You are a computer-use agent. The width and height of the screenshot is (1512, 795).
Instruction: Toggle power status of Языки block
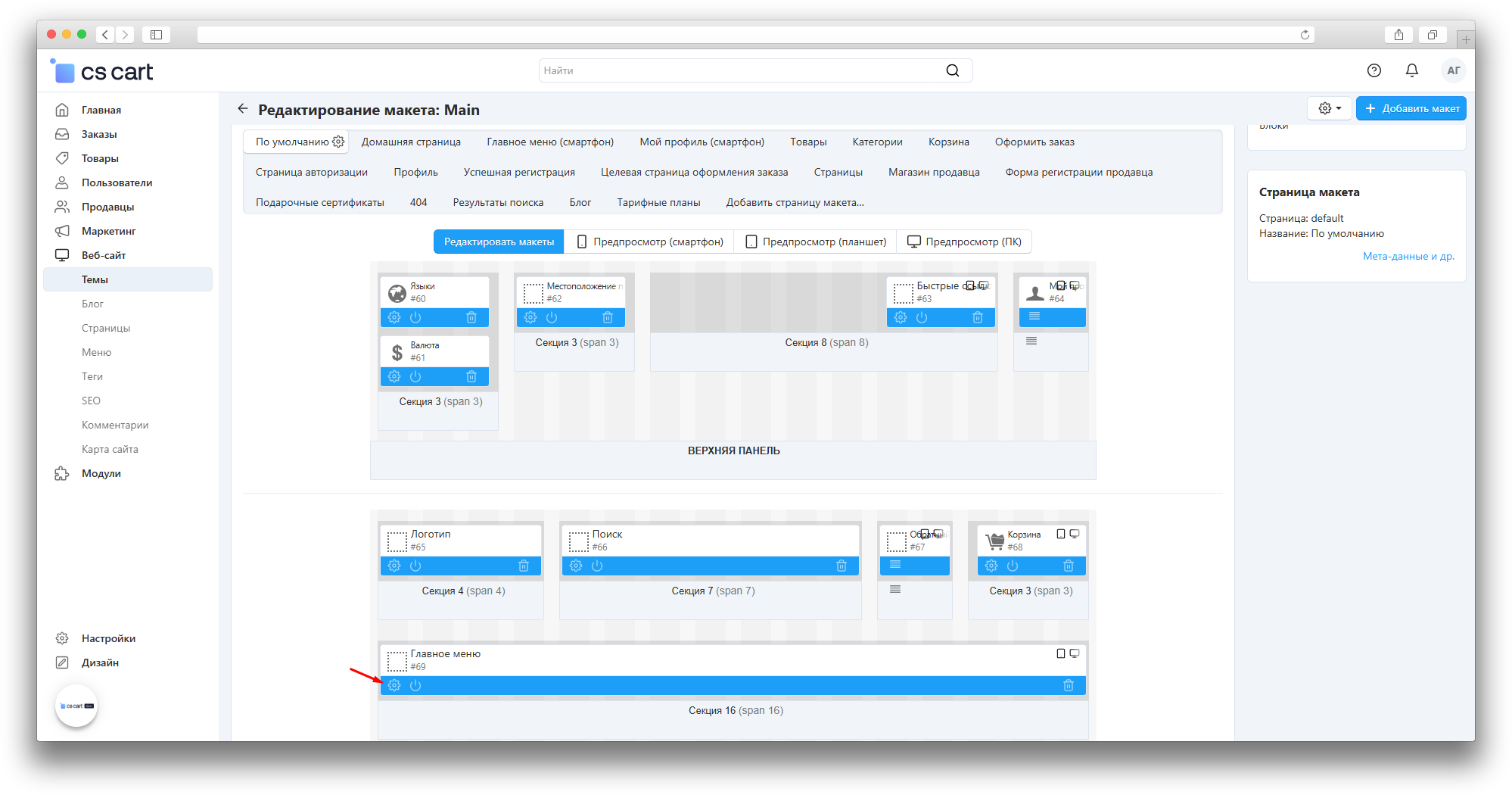point(415,317)
